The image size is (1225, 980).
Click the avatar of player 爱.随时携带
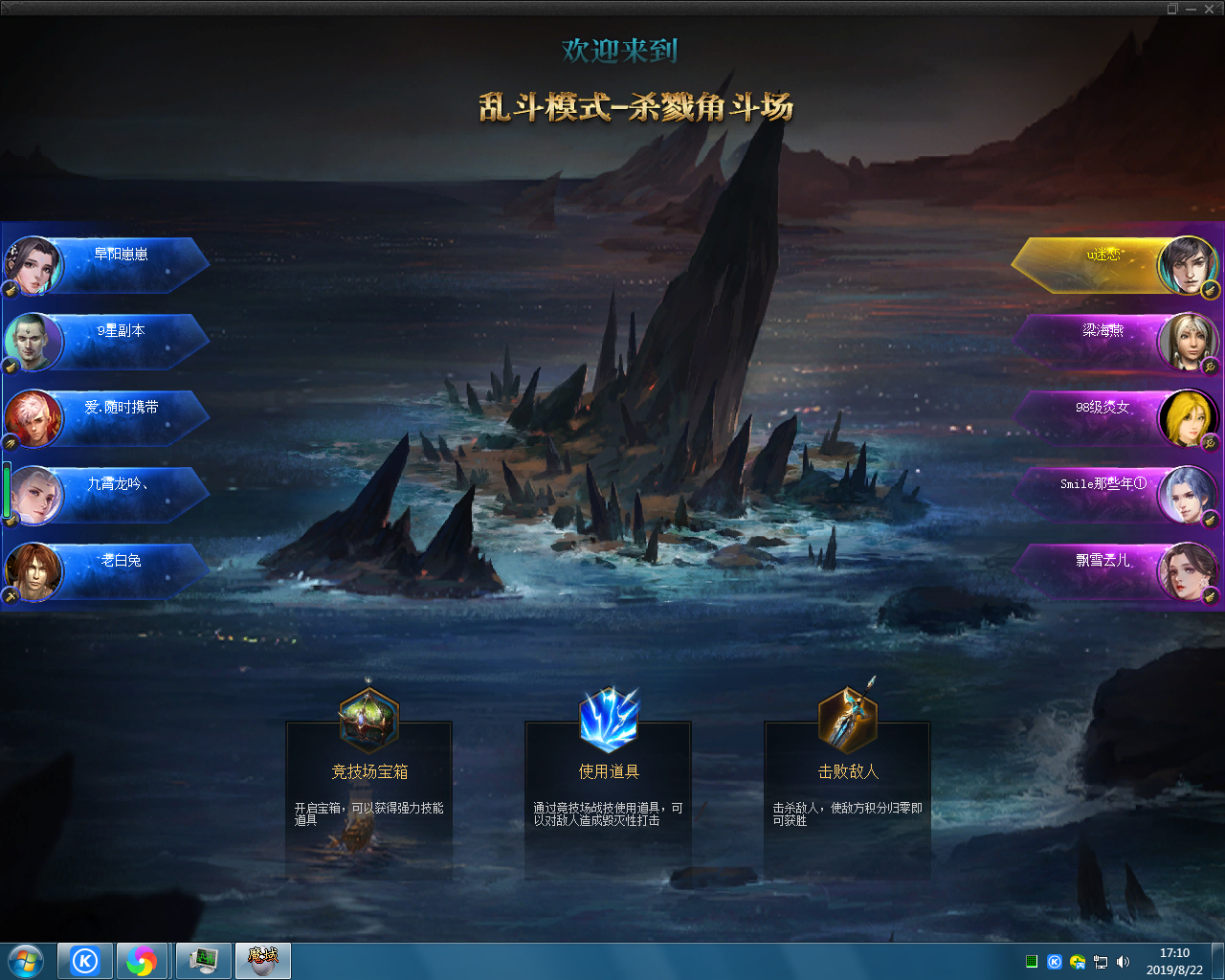33,418
